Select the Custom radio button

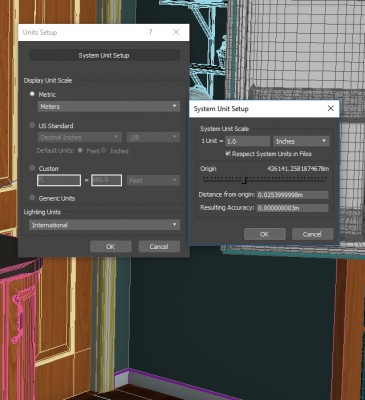pos(32,168)
